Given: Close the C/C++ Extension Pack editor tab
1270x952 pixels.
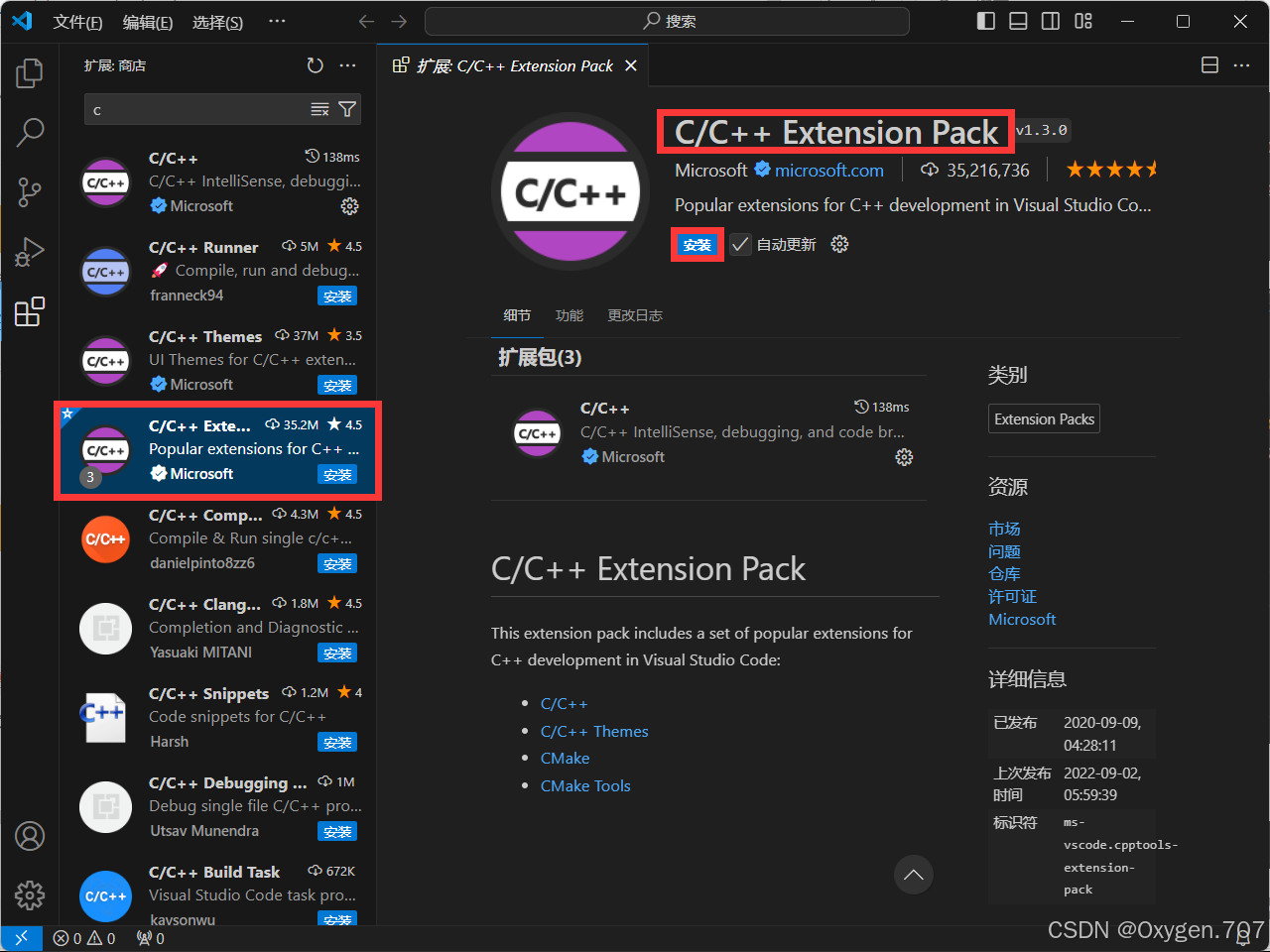Looking at the screenshot, I should pos(631,65).
